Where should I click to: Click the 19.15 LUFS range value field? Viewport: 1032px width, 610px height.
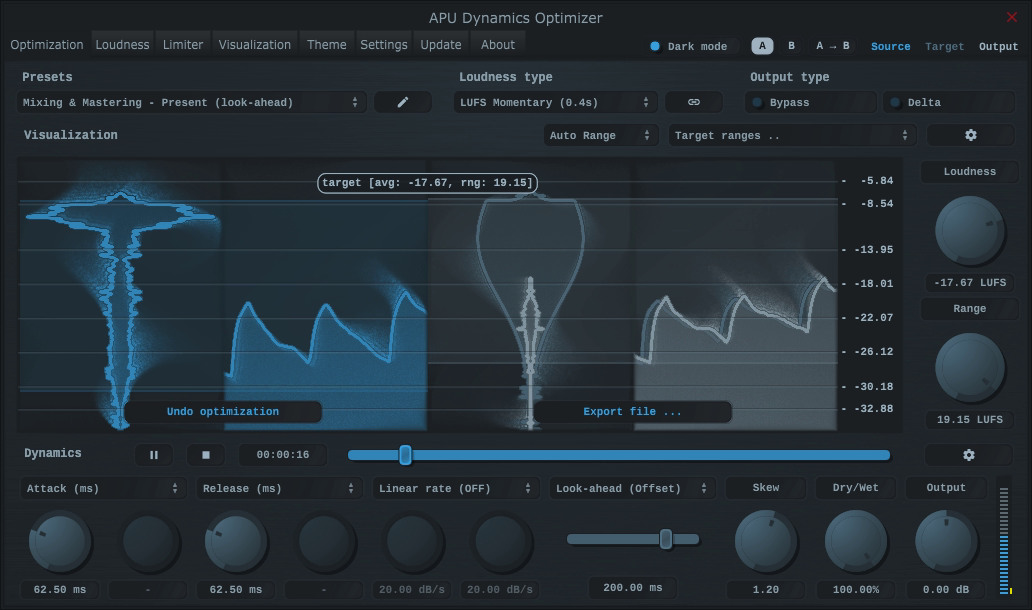(969, 419)
